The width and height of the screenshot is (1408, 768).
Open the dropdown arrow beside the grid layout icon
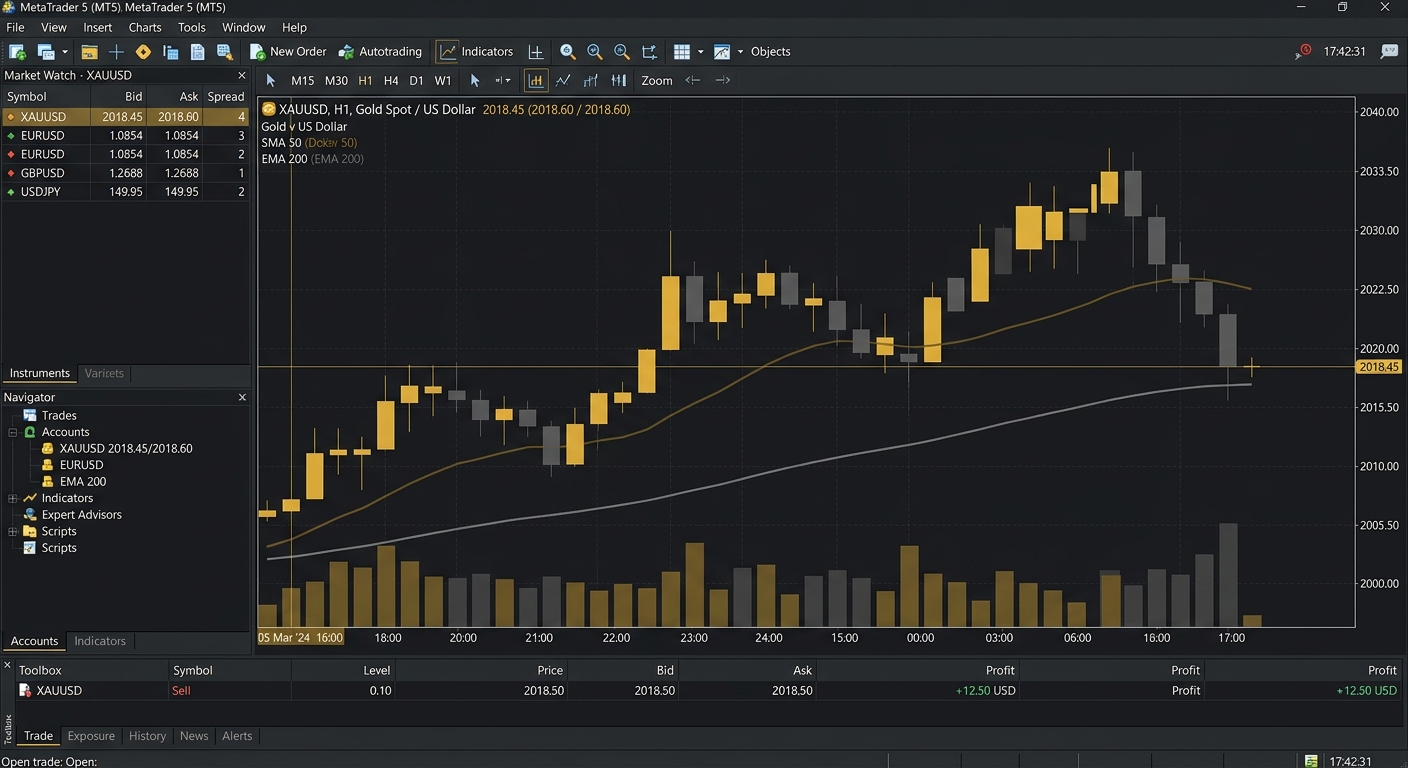click(x=700, y=52)
